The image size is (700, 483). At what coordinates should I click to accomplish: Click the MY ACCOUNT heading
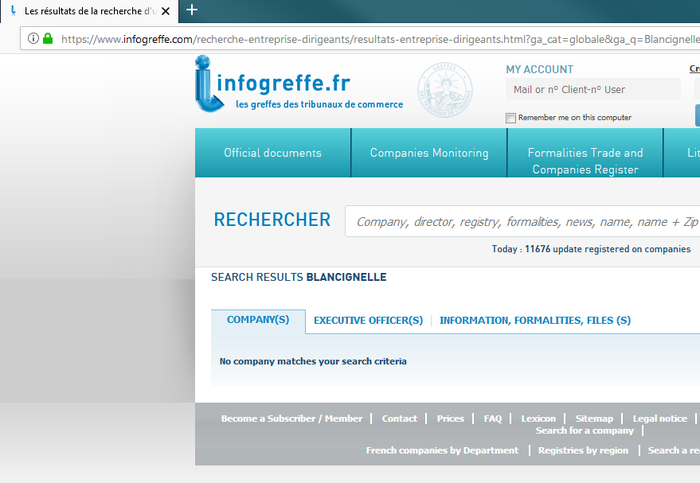539,69
